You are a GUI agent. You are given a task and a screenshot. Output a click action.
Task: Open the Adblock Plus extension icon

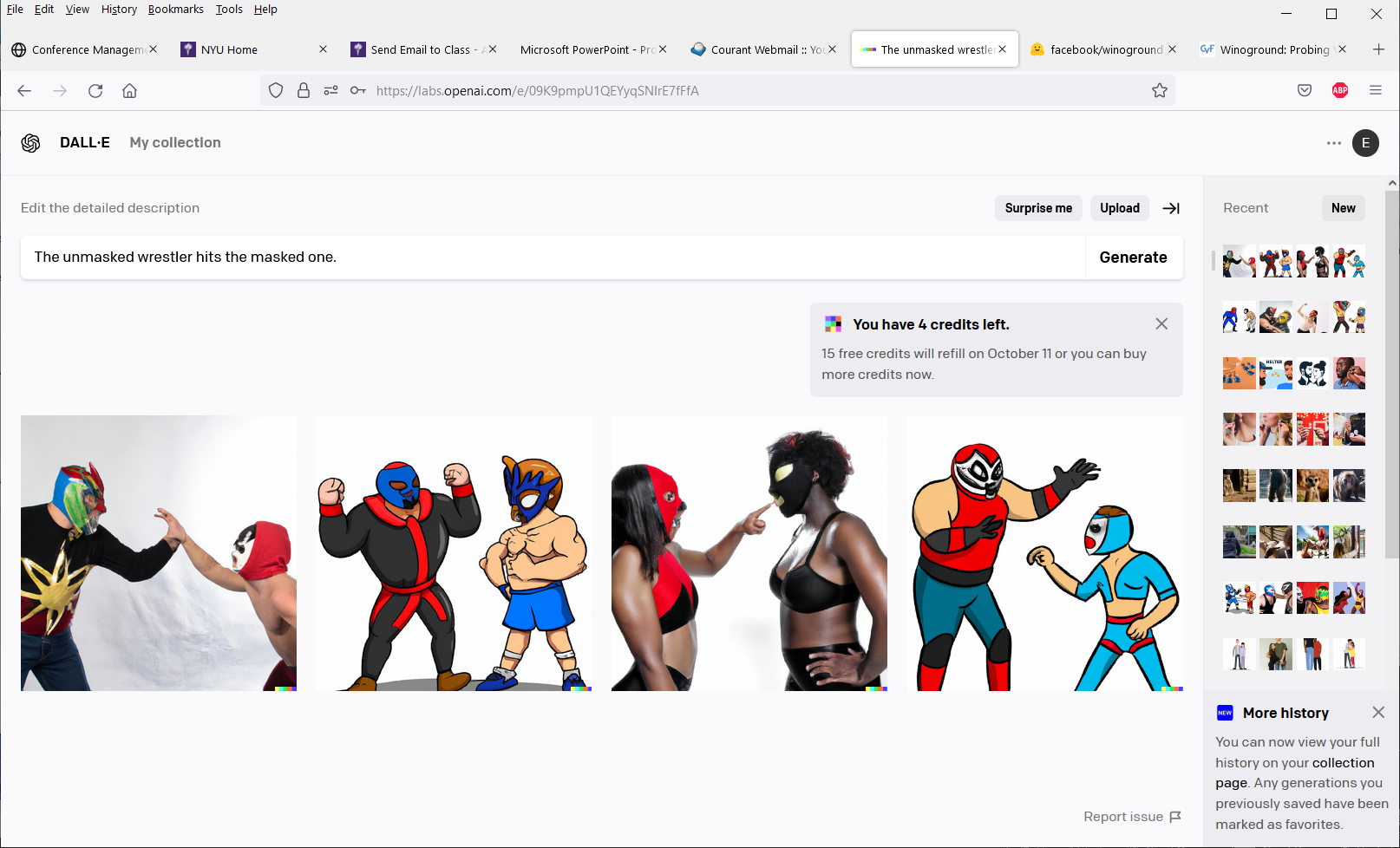click(1339, 91)
